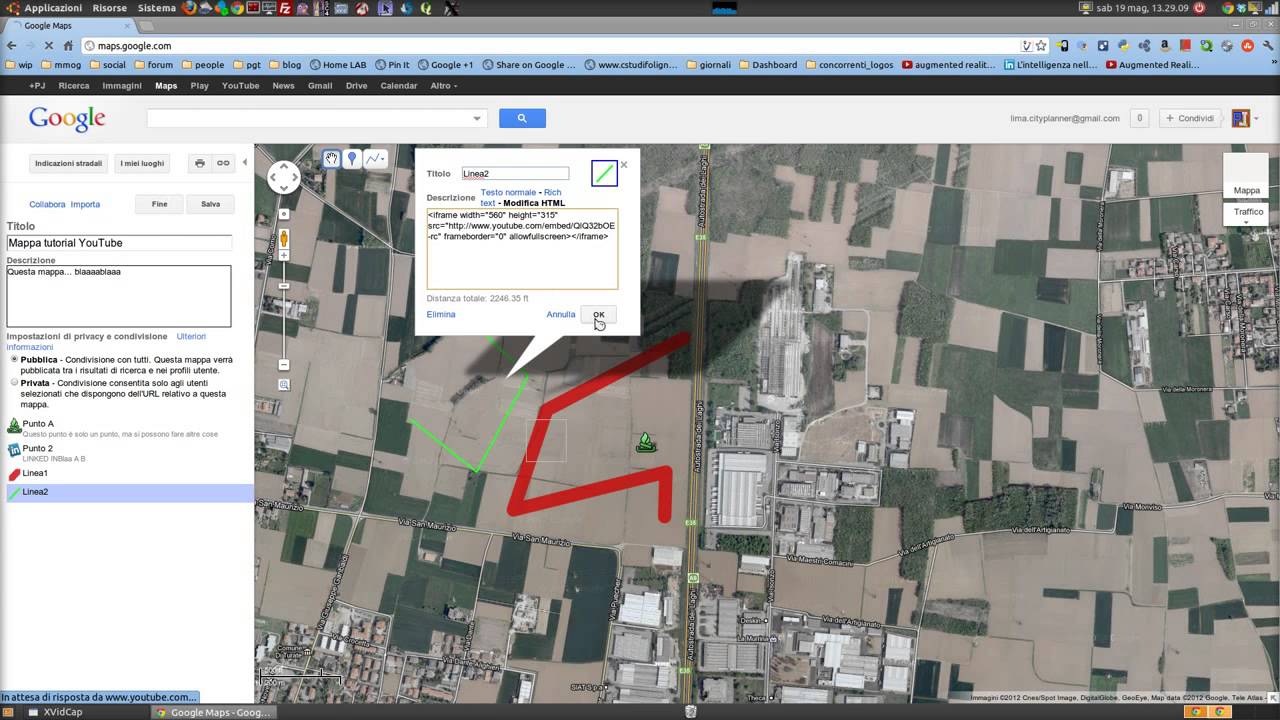Click the Annulla link

coord(561,314)
